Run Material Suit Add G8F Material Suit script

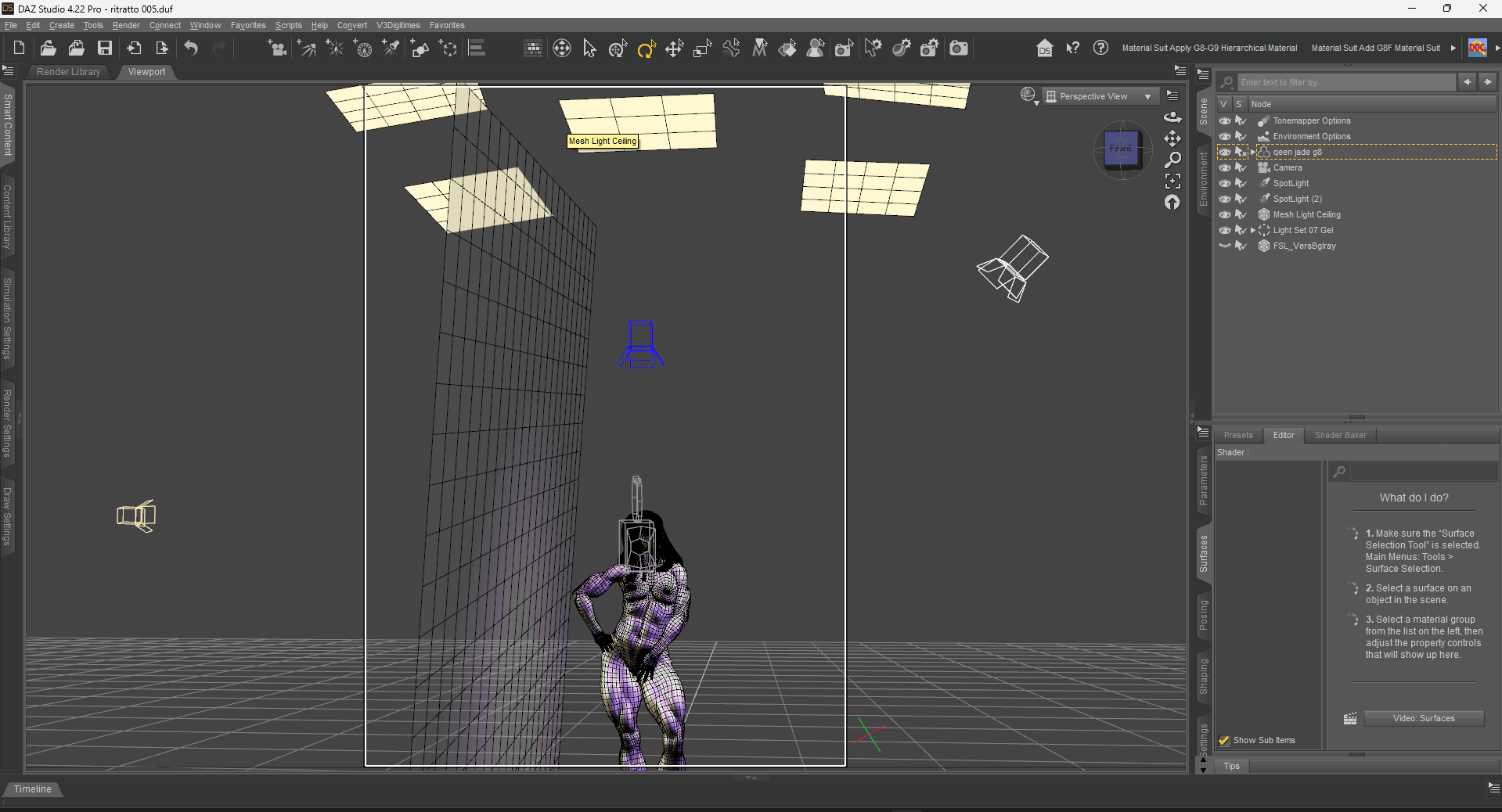pos(1375,48)
